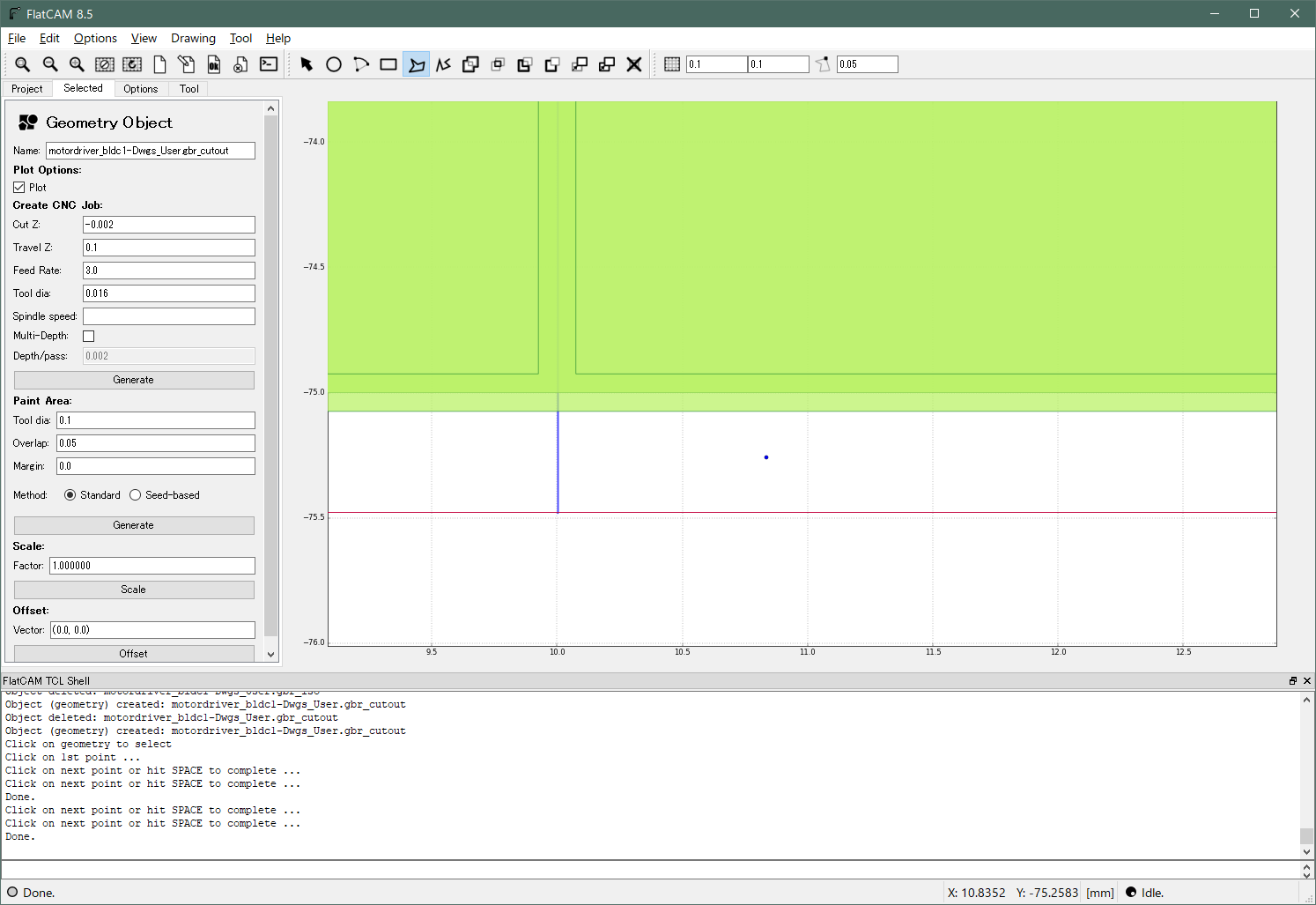This screenshot has height=905, width=1316.
Task: Click the Scale button
Action: tap(134, 590)
